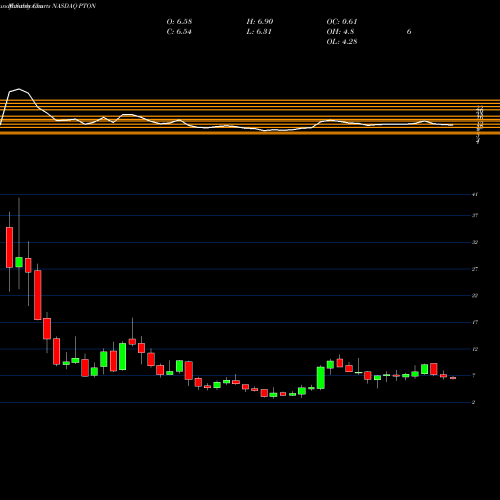Click the price axis label 41
Image resolution: width=500 pixels, height=500 pixels.
point(475,194)
